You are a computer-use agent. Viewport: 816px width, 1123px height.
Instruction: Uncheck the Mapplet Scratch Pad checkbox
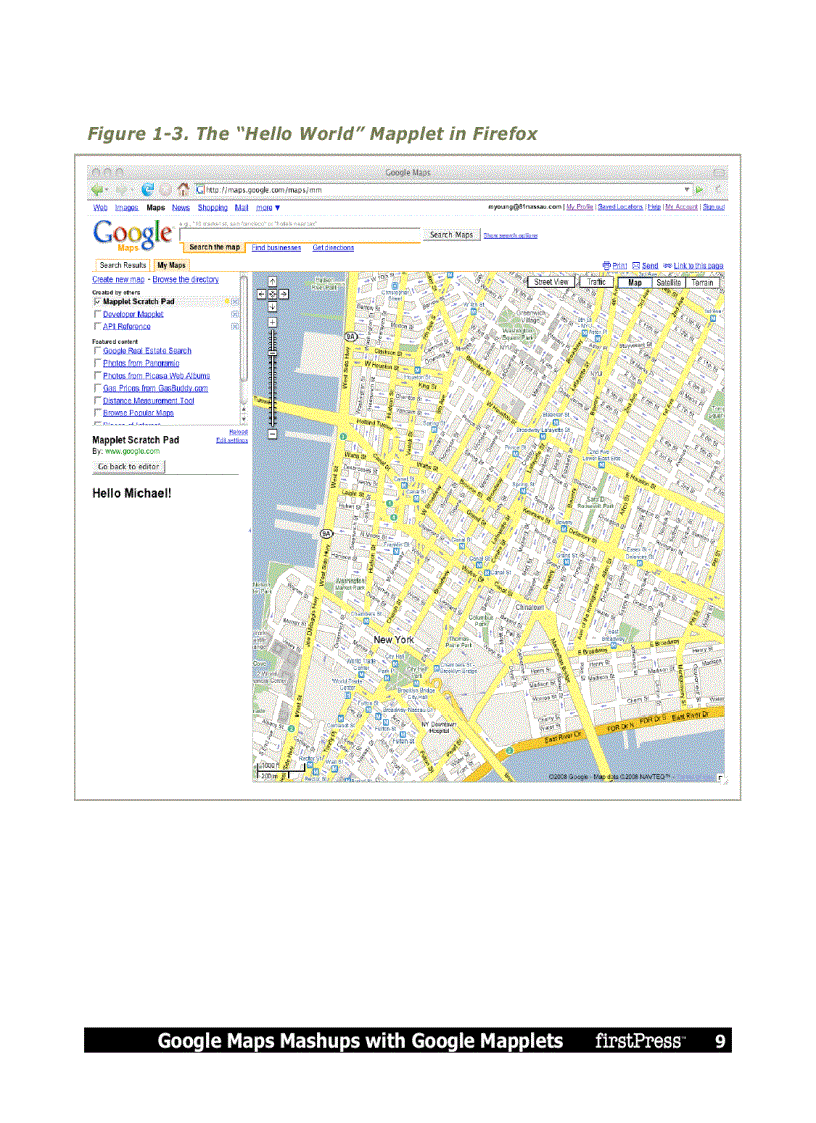[x=97, y=300]
